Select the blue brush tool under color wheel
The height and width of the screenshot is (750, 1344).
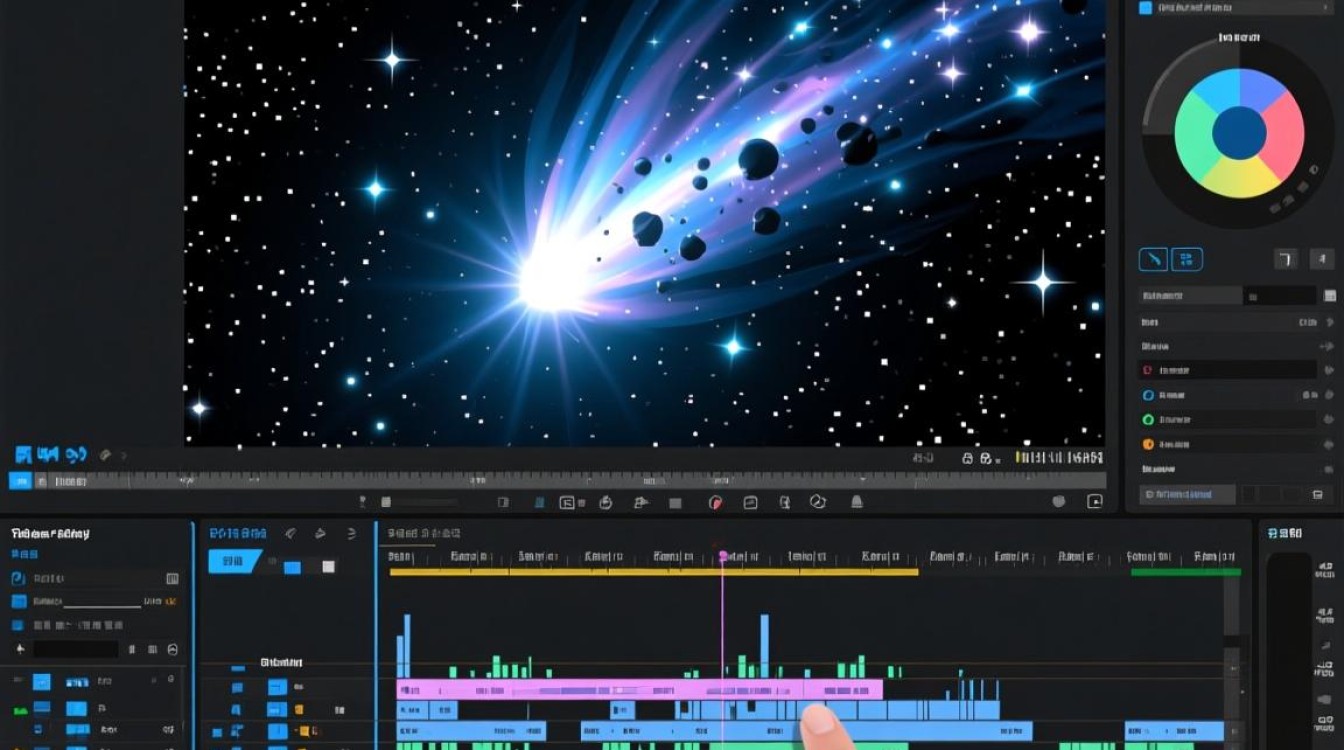[x=1153, y=260]
